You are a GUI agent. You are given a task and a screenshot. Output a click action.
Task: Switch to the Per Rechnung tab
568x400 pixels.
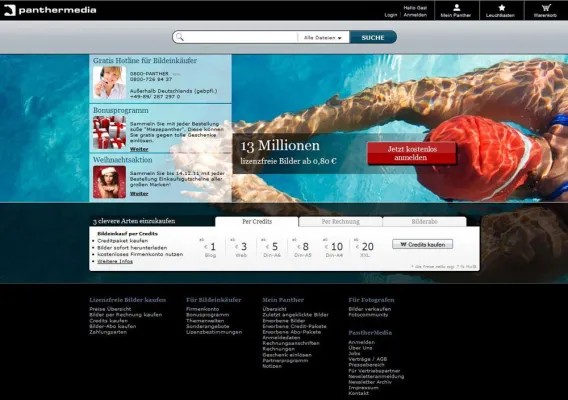341,221
